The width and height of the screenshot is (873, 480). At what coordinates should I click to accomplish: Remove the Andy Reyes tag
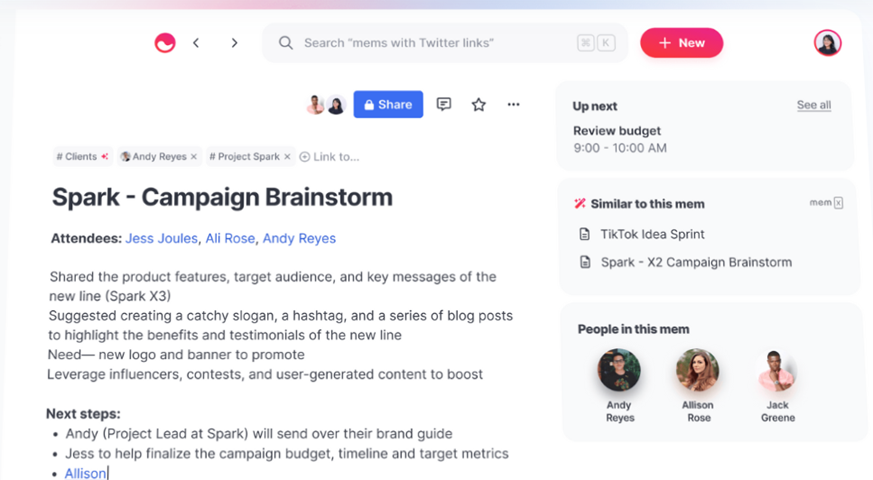194,156
